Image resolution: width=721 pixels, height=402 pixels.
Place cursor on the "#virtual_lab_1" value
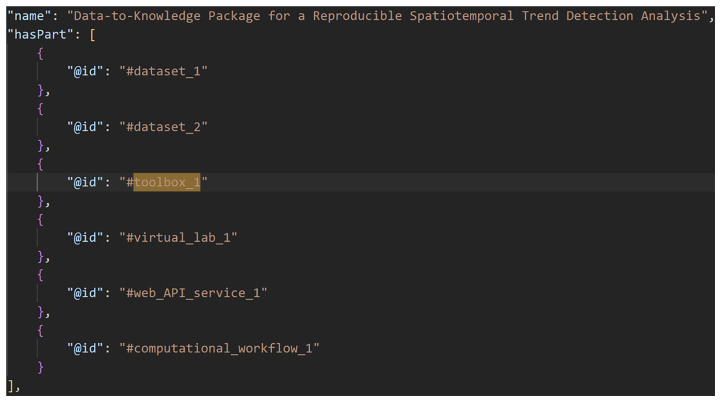tap(178, 238)
